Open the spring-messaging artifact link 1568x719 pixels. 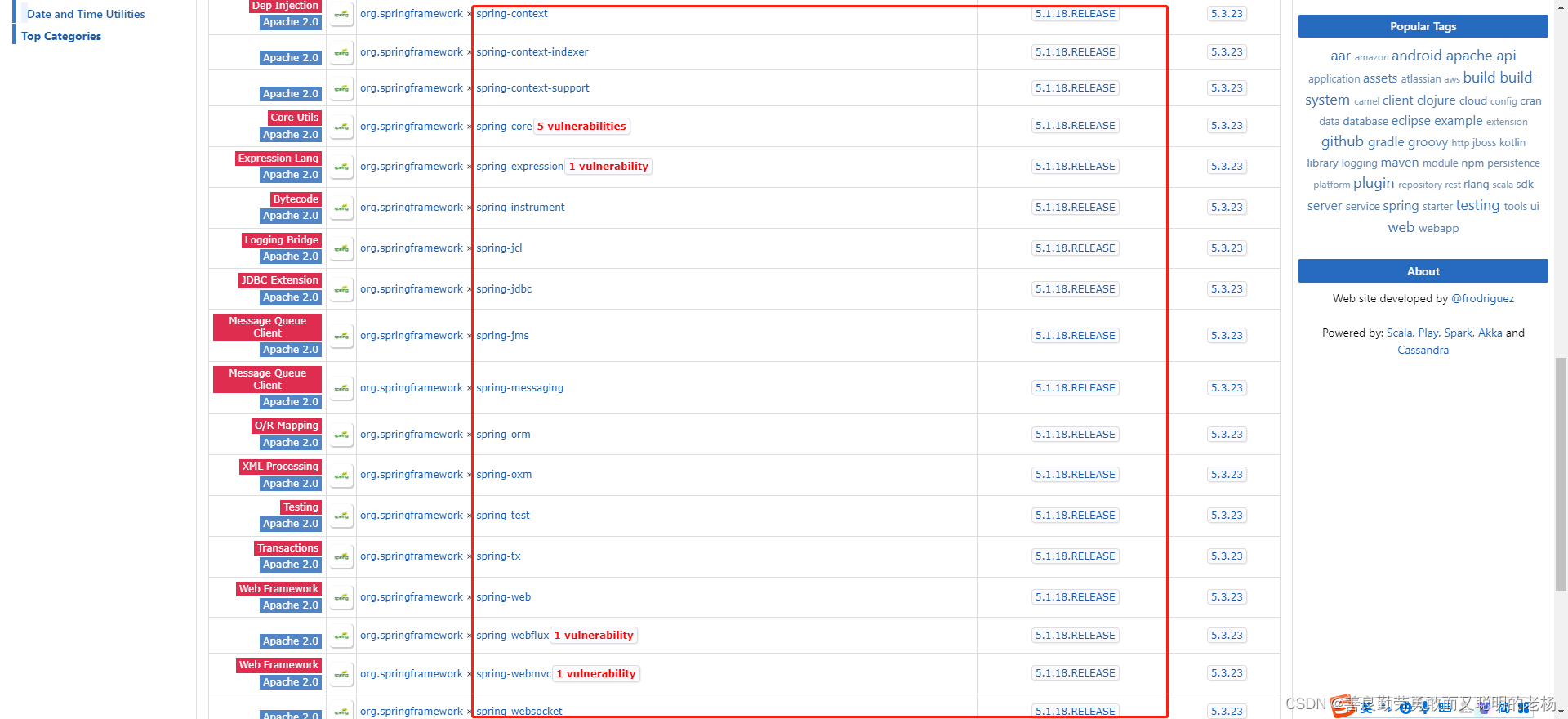pyautogui.click(x=519, y=388)
